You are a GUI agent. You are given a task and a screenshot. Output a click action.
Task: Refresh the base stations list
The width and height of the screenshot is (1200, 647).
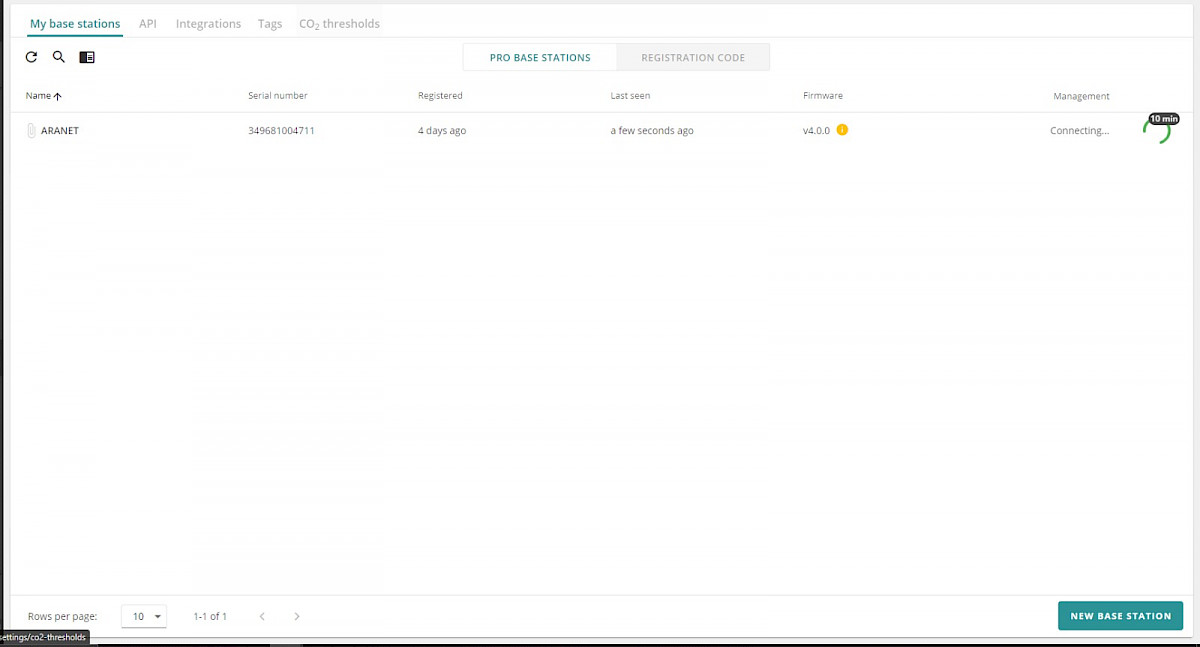[31, 57]
